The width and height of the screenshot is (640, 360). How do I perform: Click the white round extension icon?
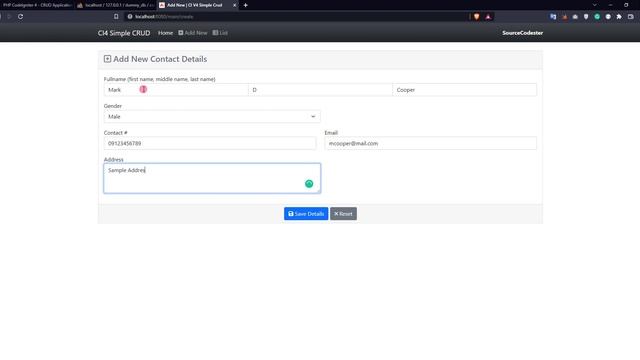608,17
